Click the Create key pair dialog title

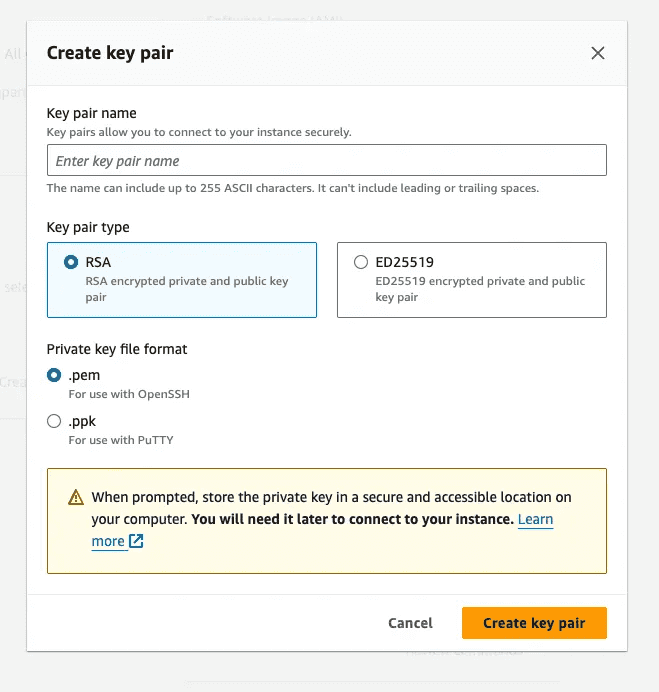110,53
